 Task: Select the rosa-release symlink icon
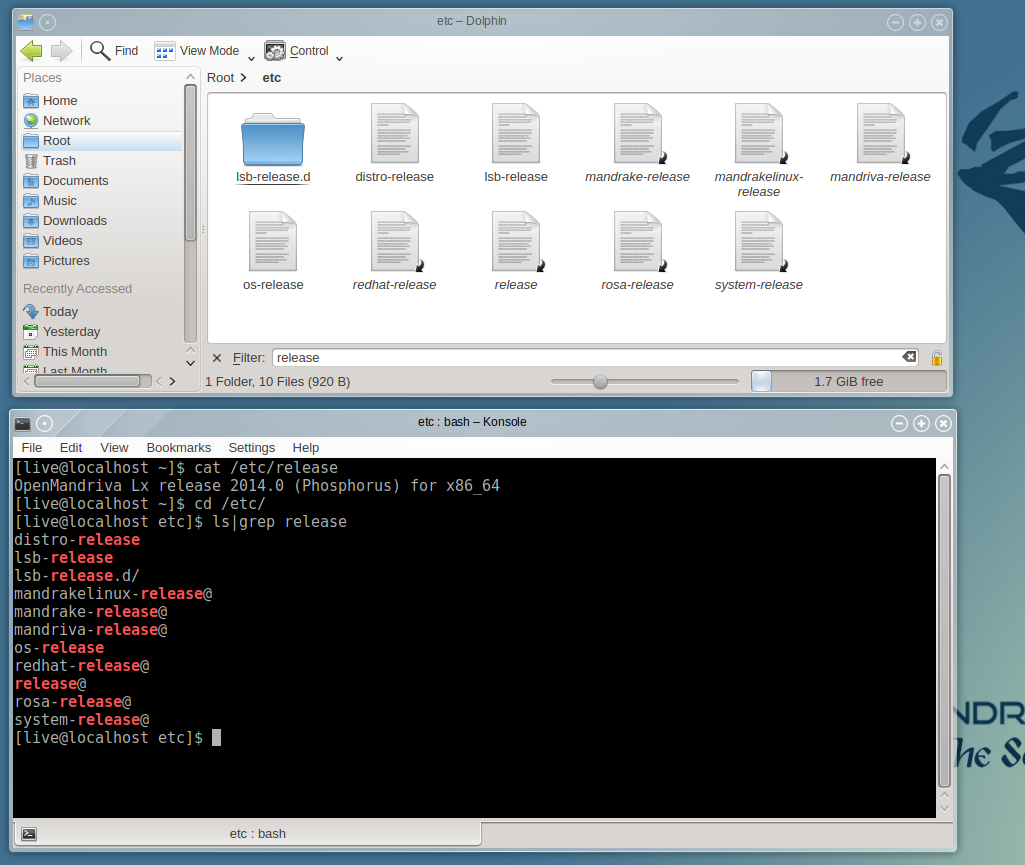[638, 241]
